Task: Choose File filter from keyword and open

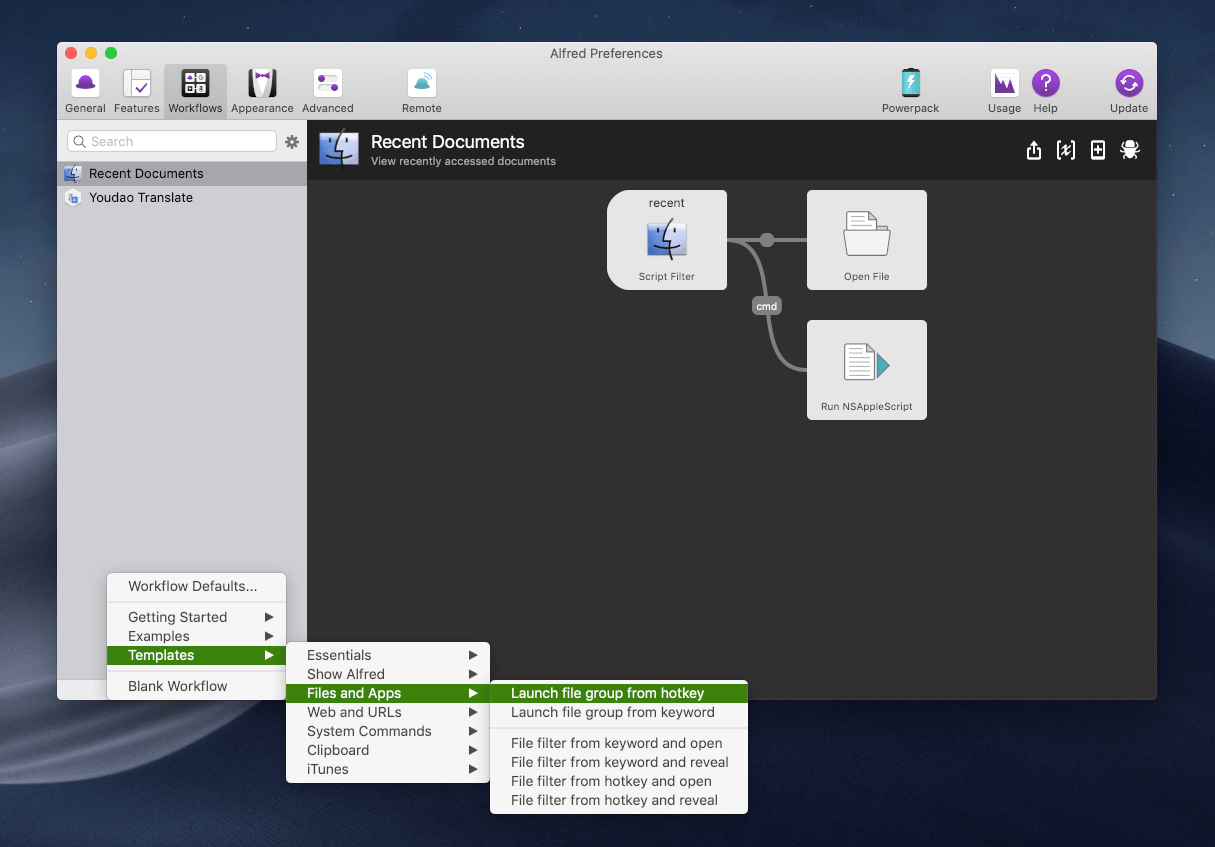Action: [619, 743]
